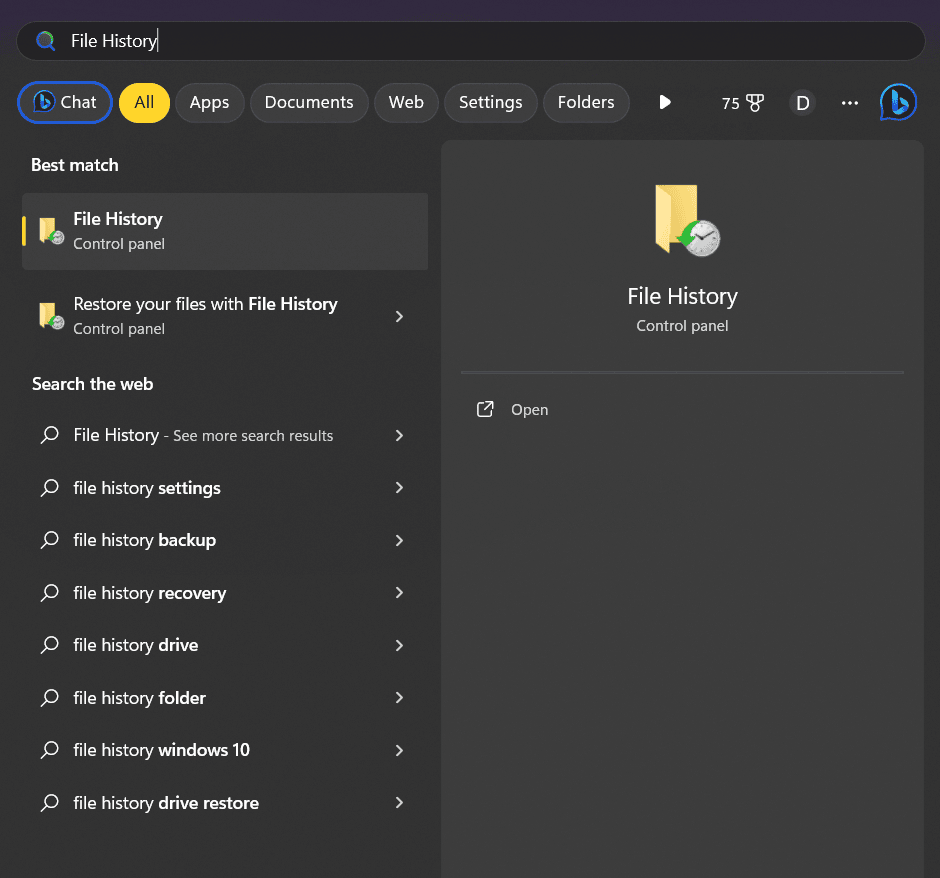Click the D user account icon
Image resolution: width=940 pixels, height=878 pixels.
coord(801,102)
